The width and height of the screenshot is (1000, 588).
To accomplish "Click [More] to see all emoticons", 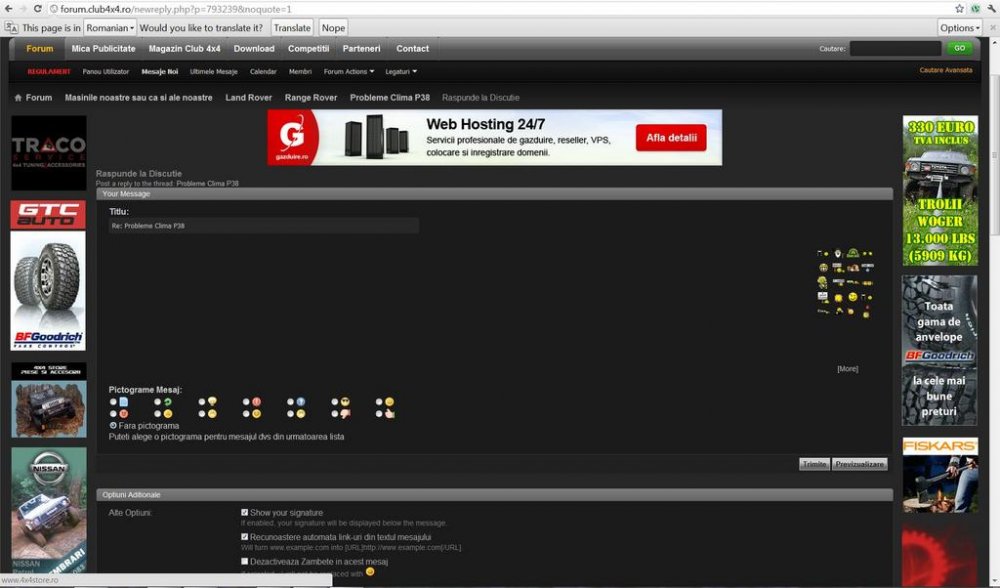I will click(x=847, y=367).
